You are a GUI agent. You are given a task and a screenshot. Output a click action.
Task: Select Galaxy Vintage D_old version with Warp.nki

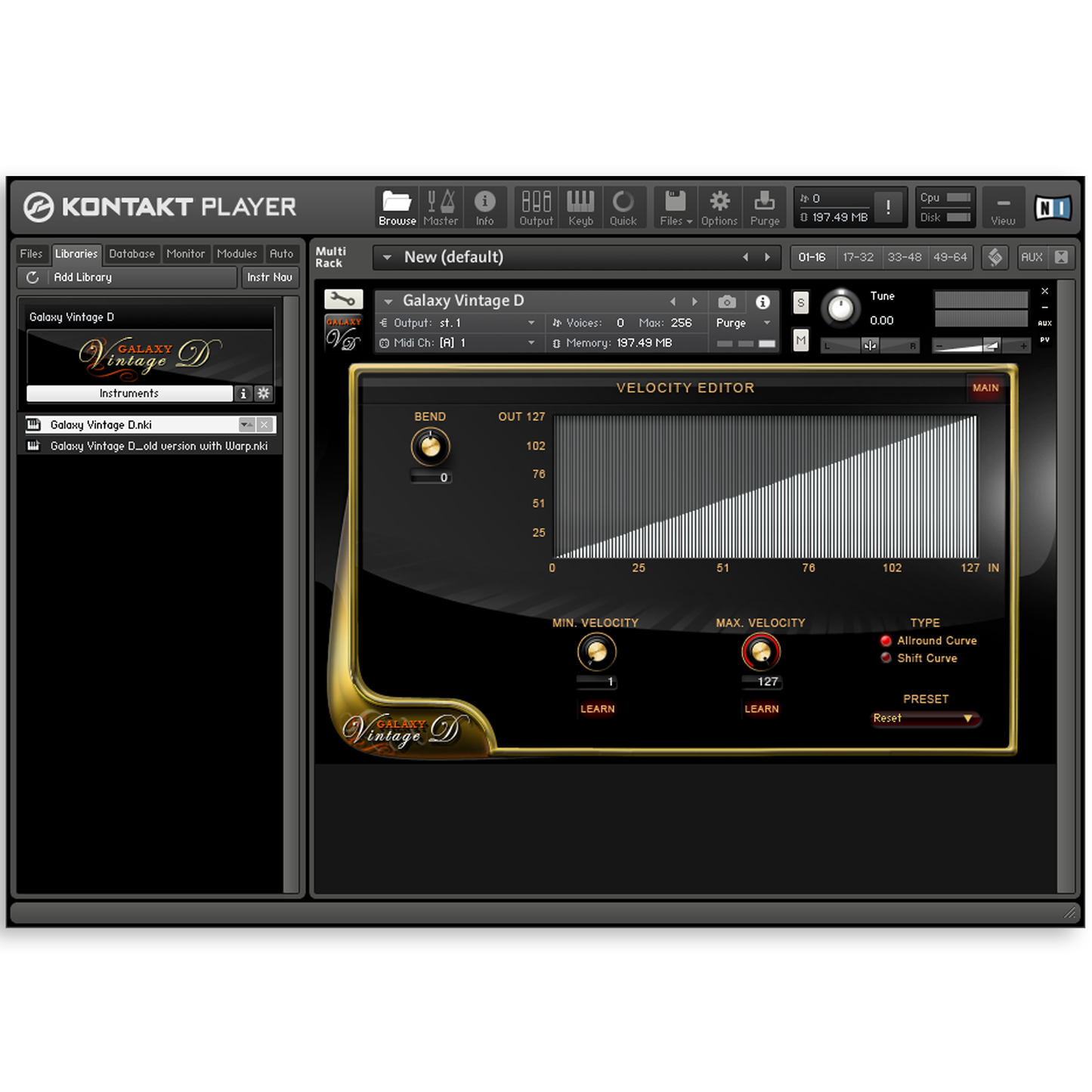[x=159, y=447]
